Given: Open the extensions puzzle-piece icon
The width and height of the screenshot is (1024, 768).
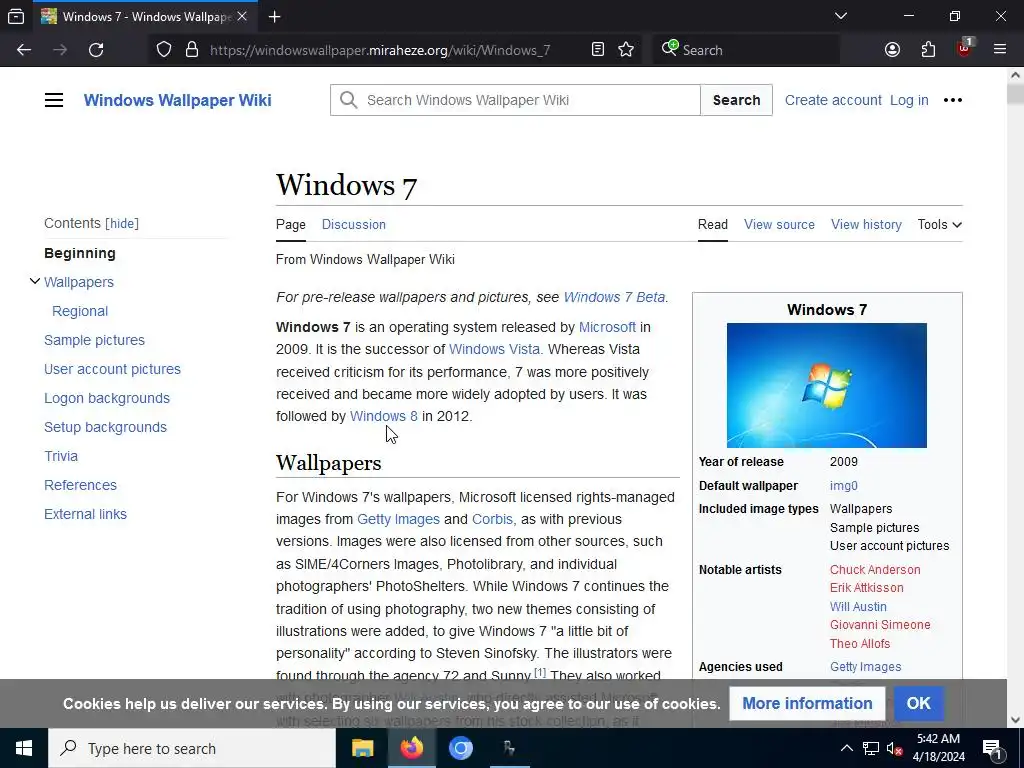Looking at the screenshot, I should pyautogui.click(x=928, y=50).
